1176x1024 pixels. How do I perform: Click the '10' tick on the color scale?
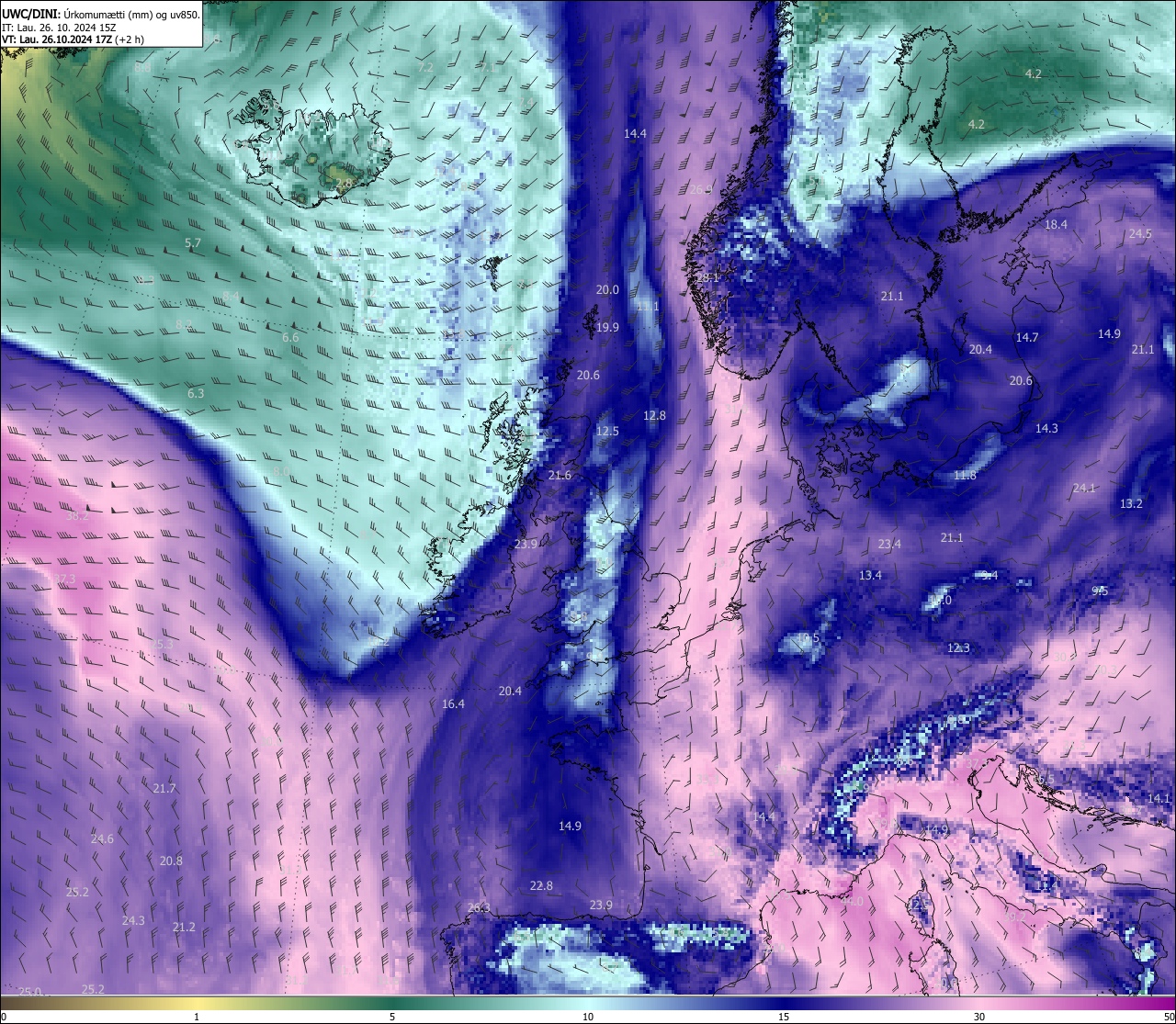point(588,1017)
